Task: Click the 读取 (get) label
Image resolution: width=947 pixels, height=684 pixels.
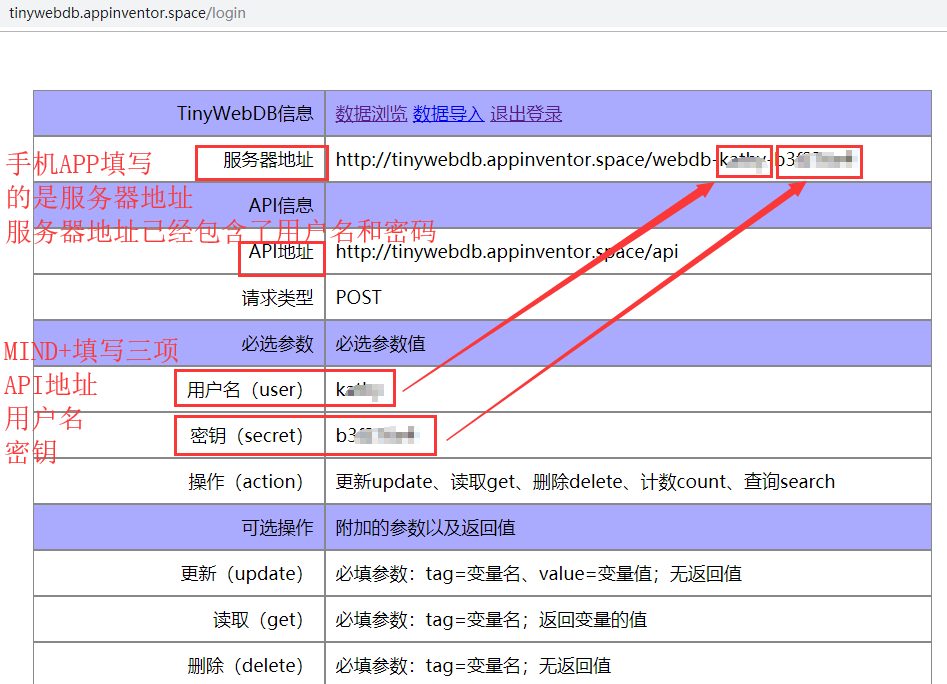Action: click(x=258, y=619)
